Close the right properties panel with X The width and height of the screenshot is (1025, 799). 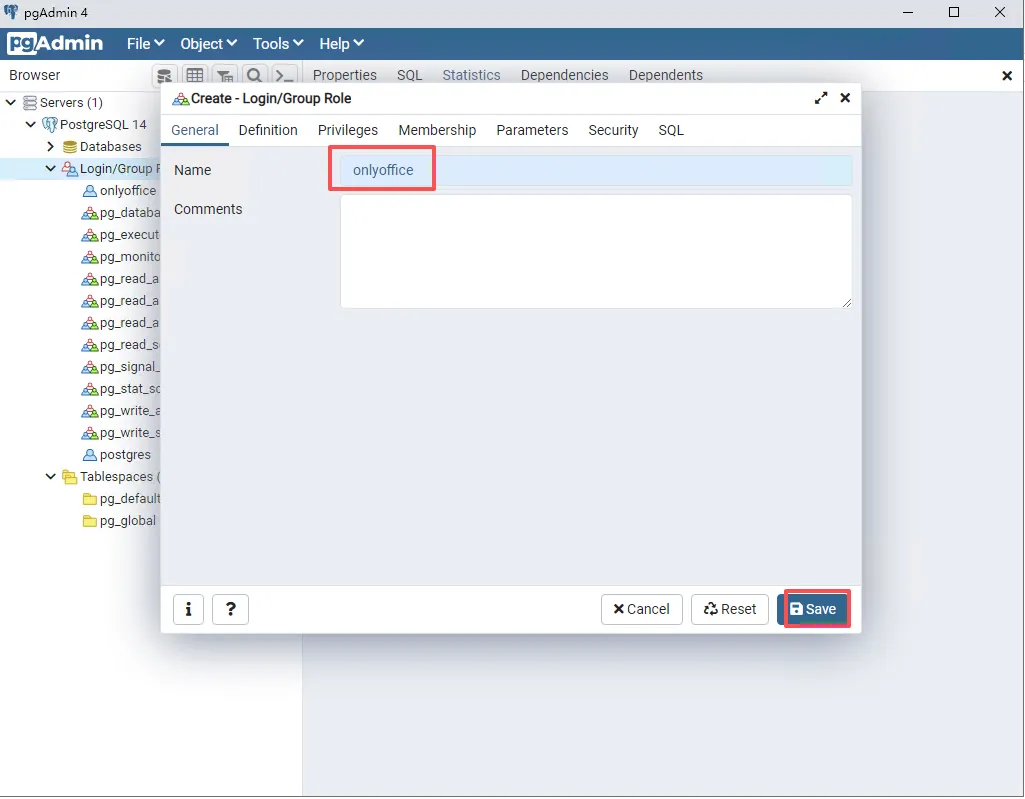[x=1007, y=76]
